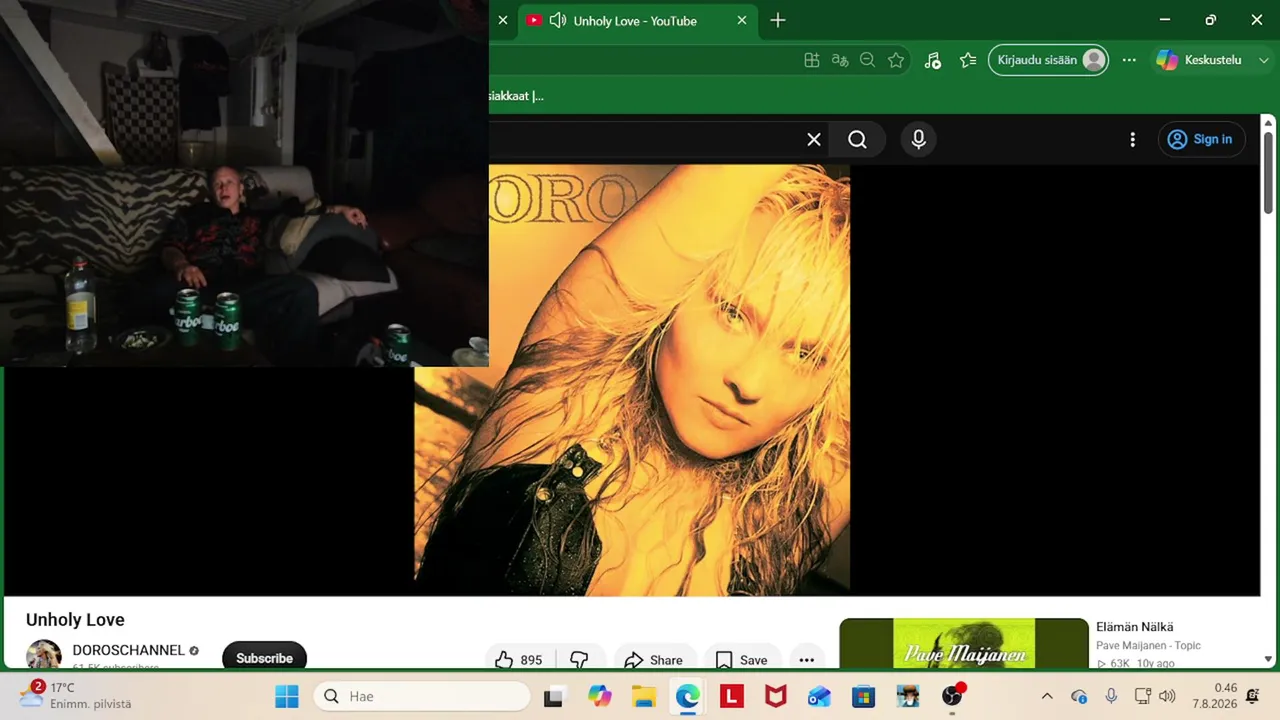This screenshot has height=720, width=1280.
Task: Open the DOROSCHANNEL channel name link
Action: point(129,650)
